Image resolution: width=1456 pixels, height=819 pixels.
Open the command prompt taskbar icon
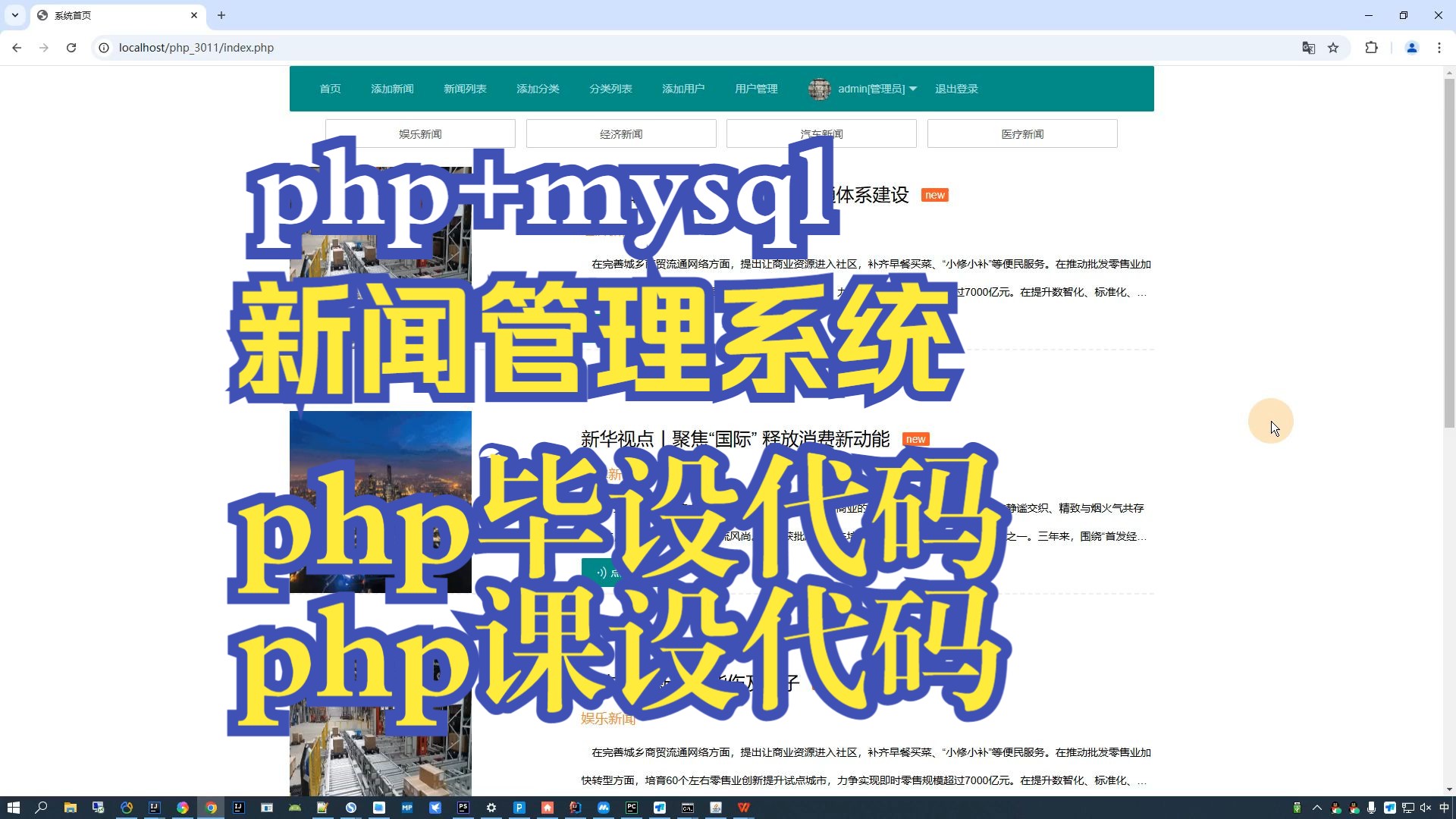coord(688,808)
